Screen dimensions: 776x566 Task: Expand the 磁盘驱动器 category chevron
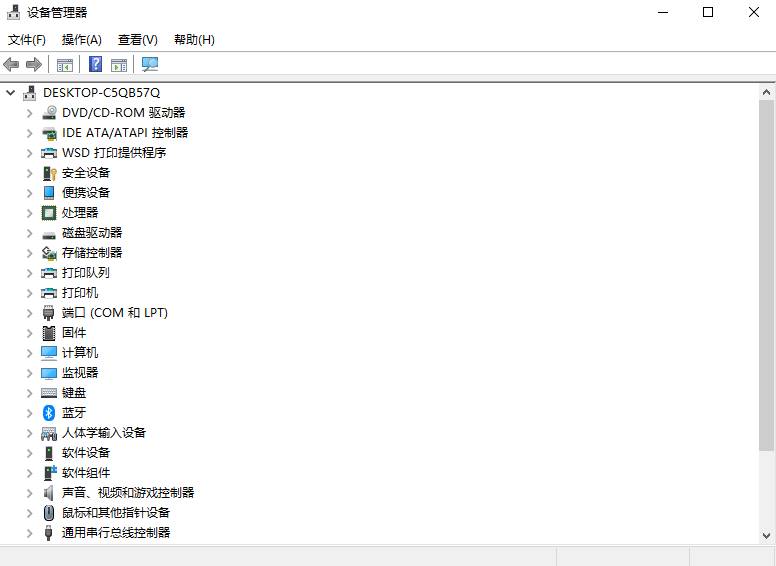click(x=29, y=233)
